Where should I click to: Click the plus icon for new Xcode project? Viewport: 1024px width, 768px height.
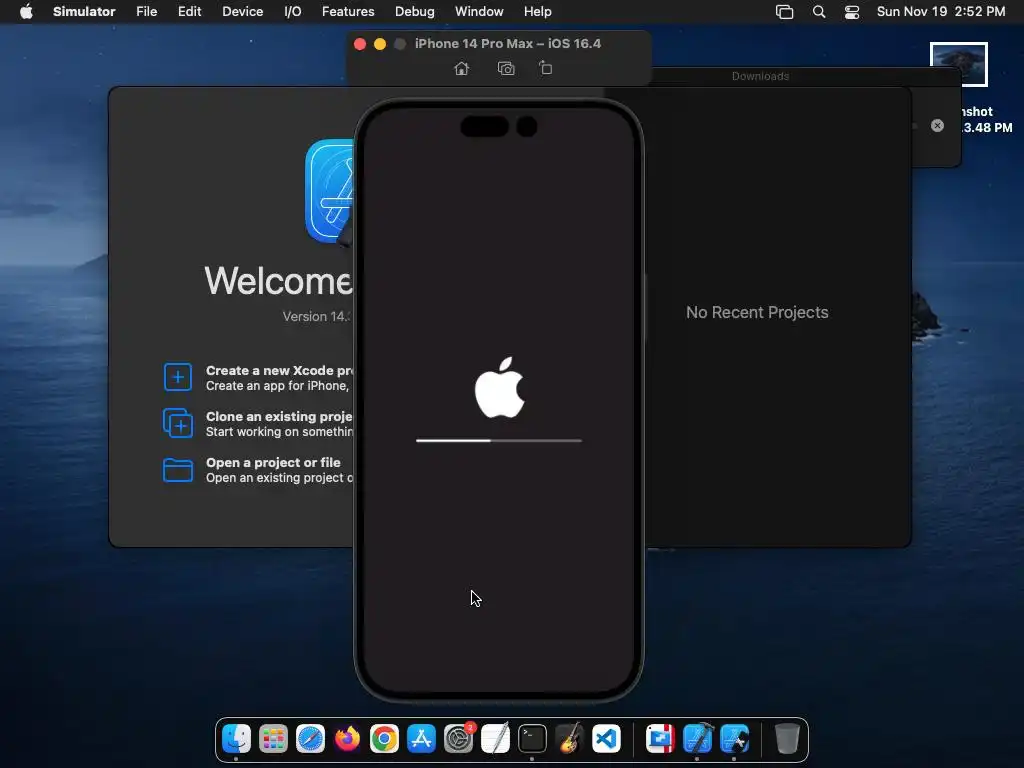click(x=178, y=377)
